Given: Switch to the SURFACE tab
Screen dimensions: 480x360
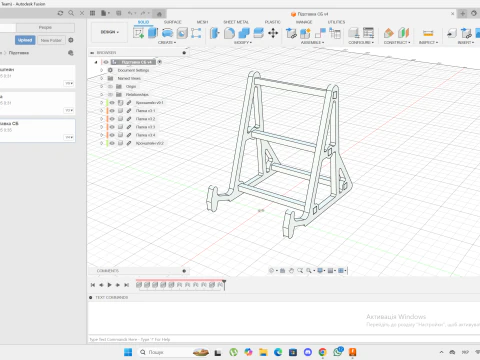Looking at the screenshot, I should pos(172,22).
